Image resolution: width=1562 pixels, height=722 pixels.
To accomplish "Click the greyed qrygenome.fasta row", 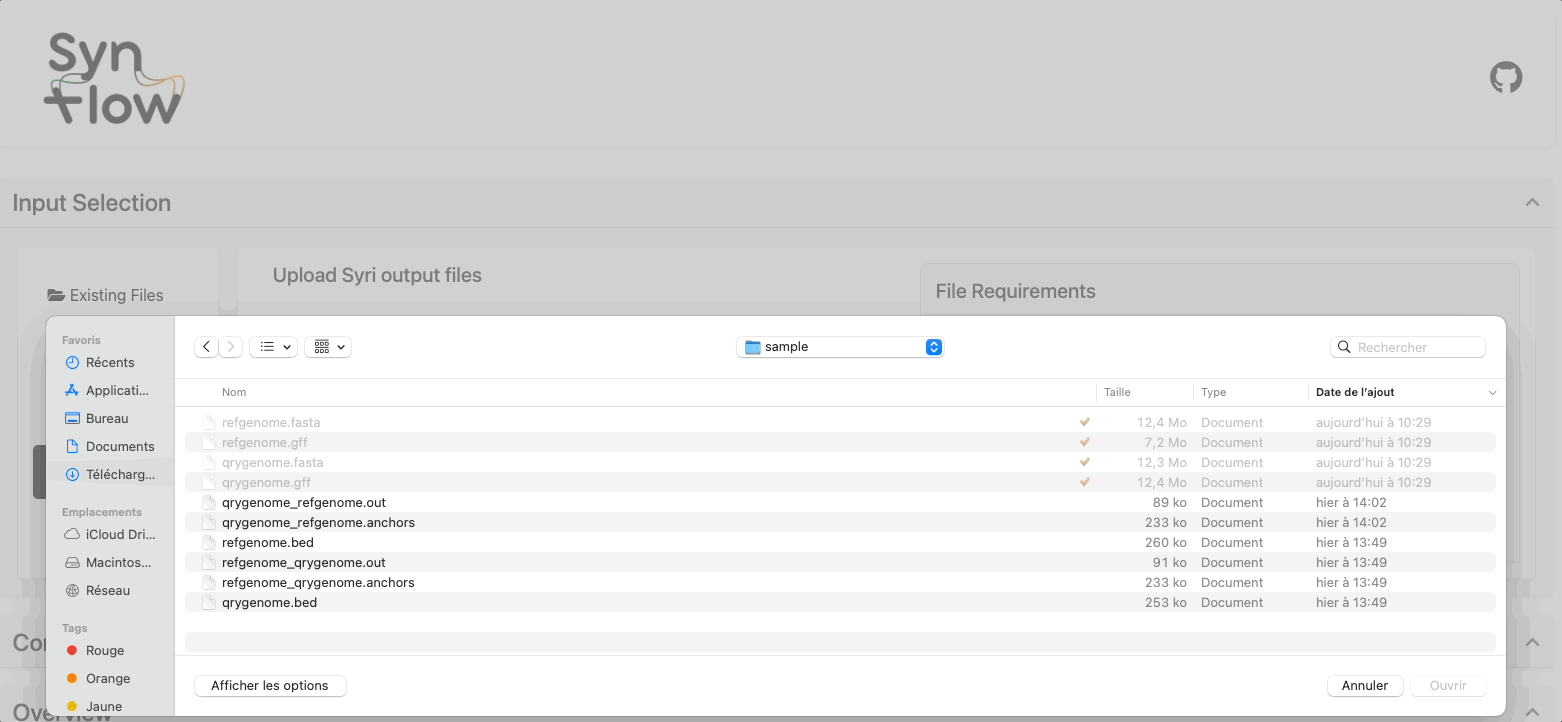I will click(x=840, y=462).
